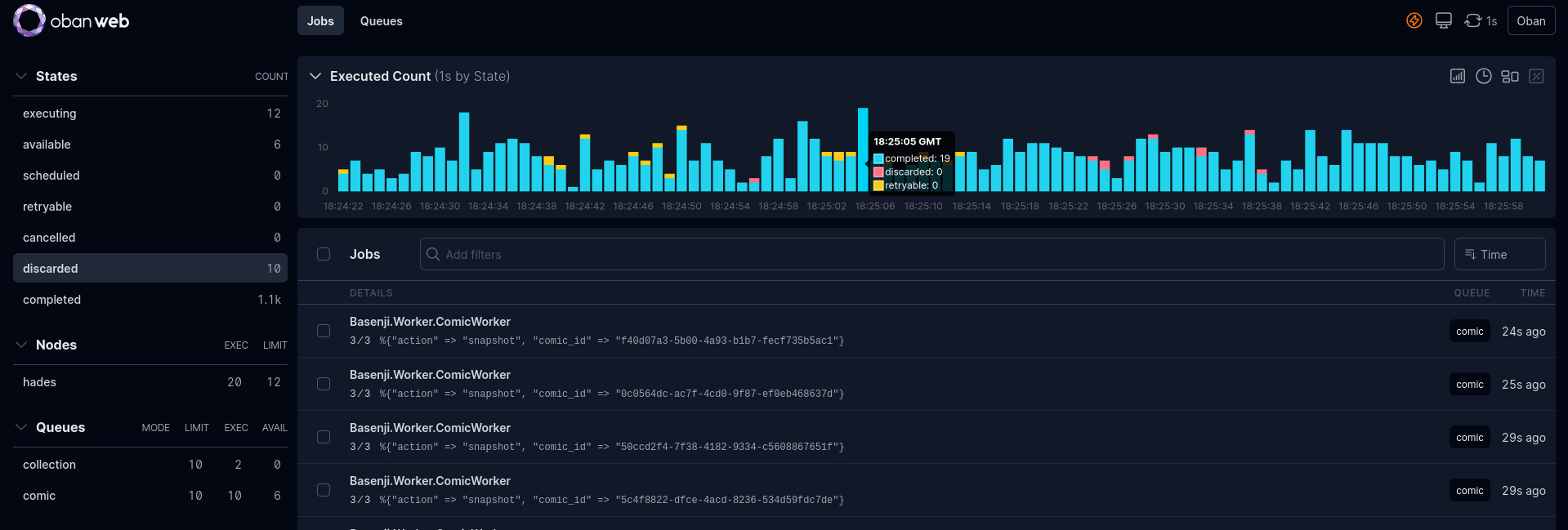Click the tallest bar at 18:25:05
1568x530 pixels.
(x=863, y=149)
